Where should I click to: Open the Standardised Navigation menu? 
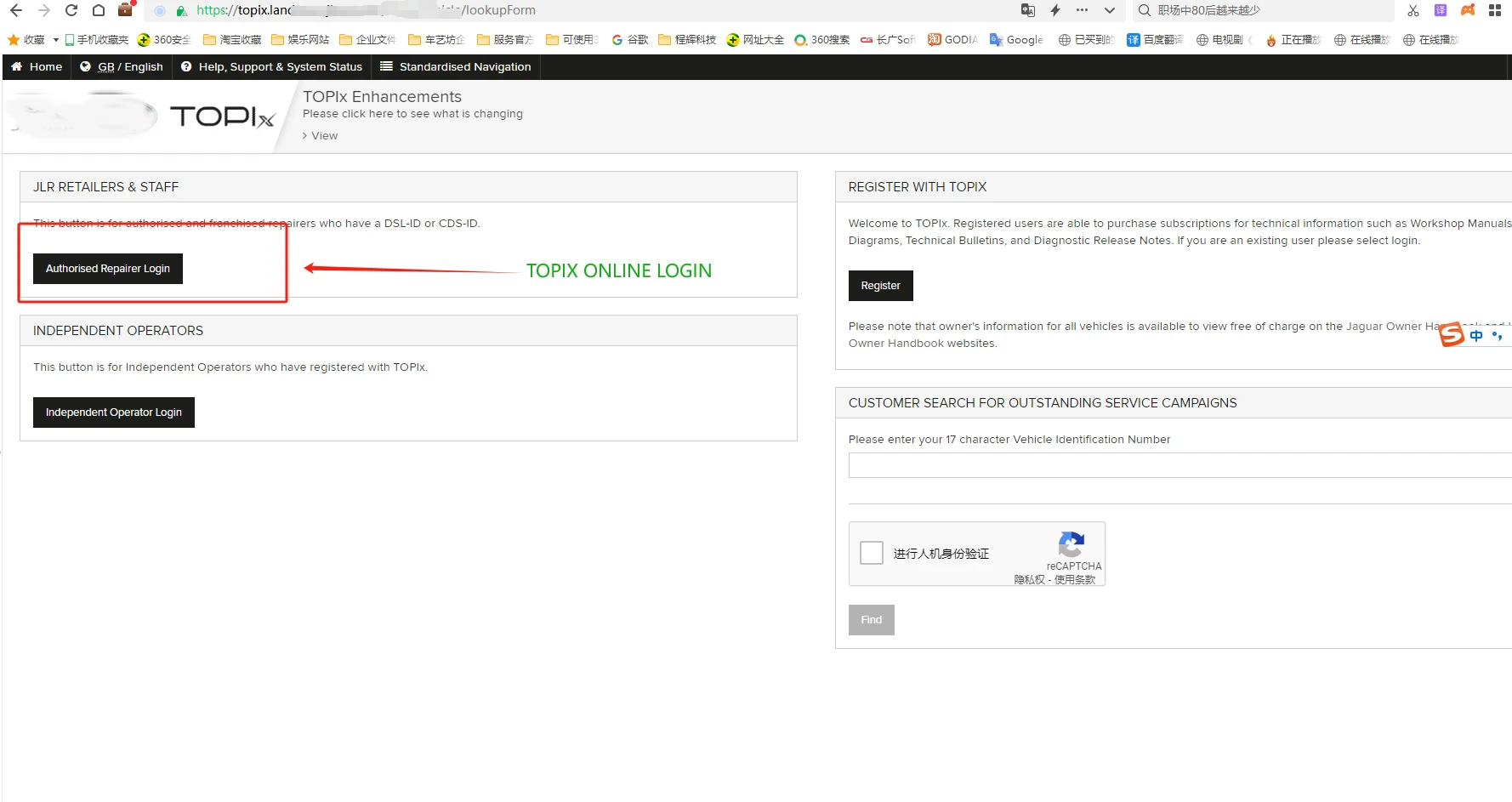pyautogui.click(x=456, y=67)
